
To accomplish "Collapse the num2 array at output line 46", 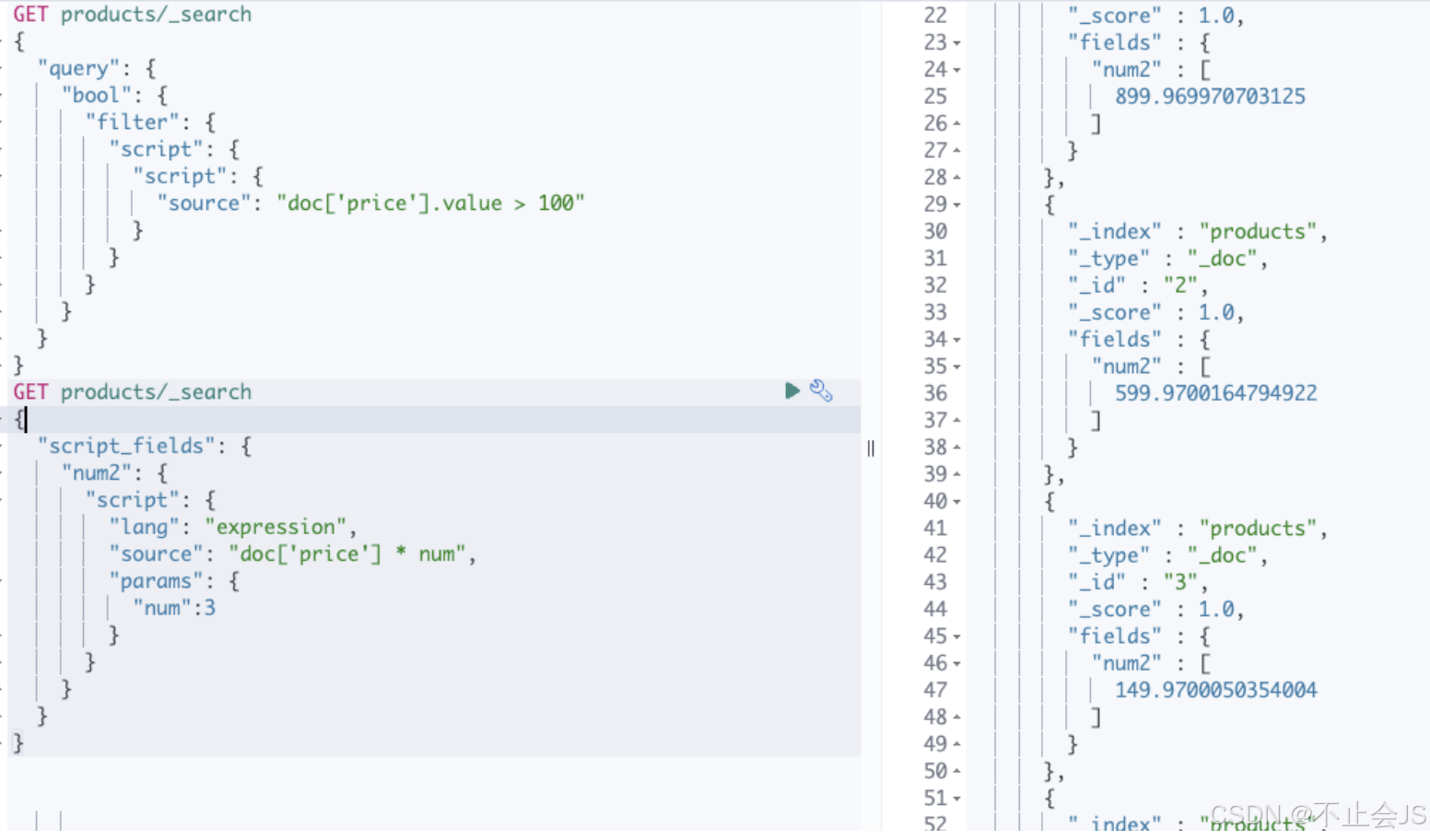I will point(956,663).
